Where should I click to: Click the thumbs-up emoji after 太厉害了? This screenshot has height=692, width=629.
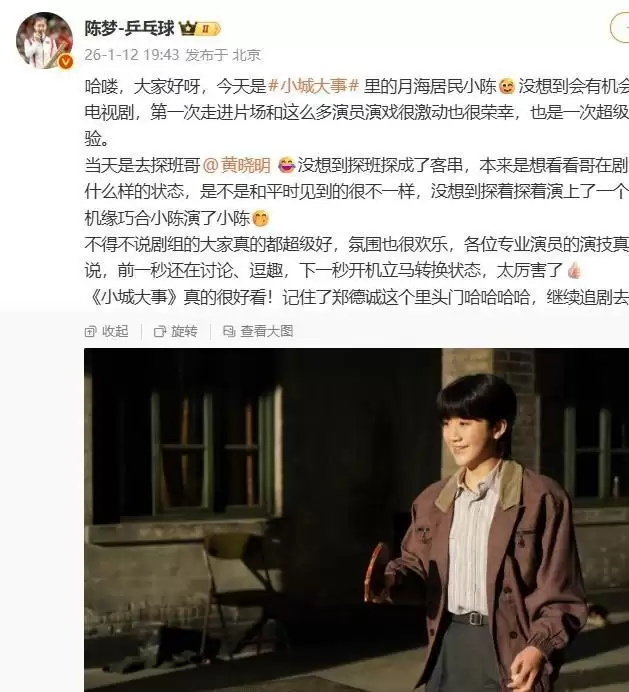(574, 271)
